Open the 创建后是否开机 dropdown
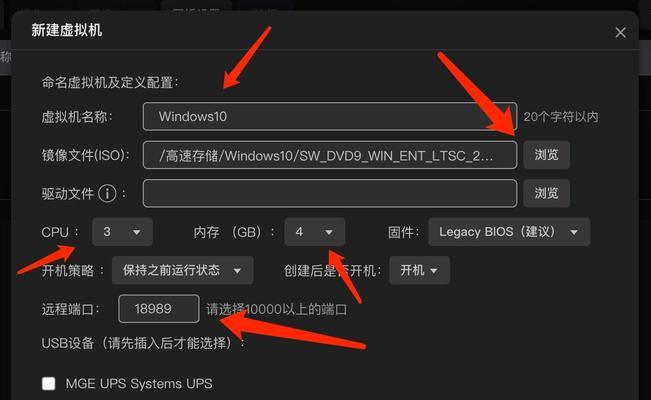The height and width of the screenshot is (400, 651). (419, 270)
